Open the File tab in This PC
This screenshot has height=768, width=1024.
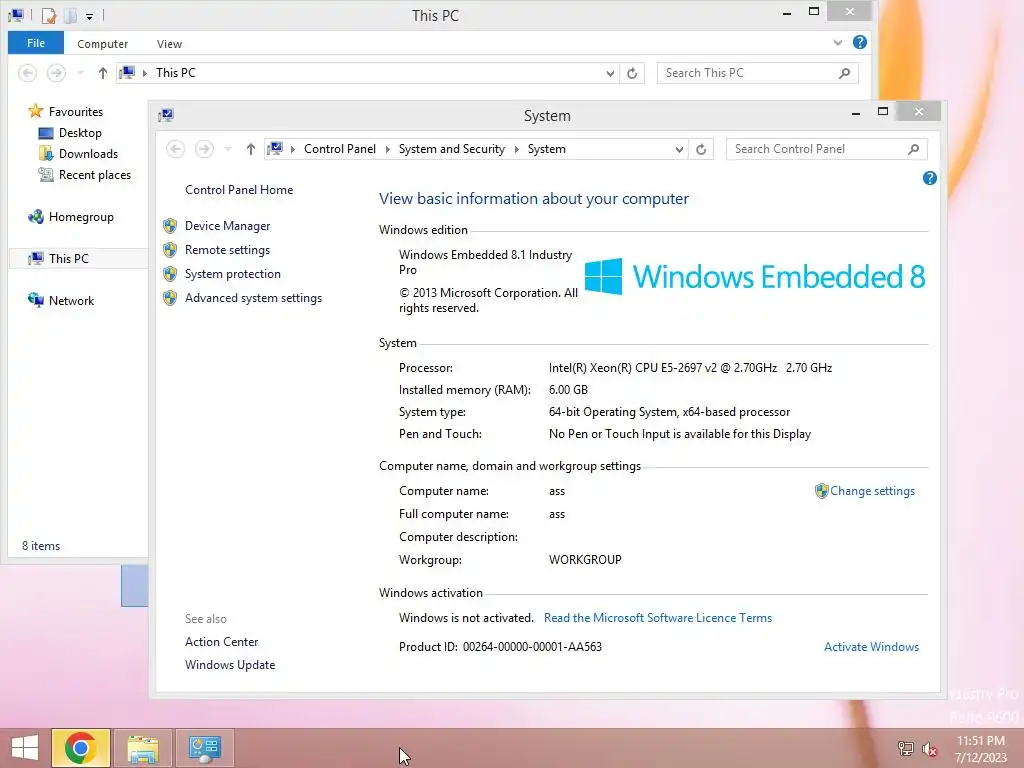click(x=36, y=43)
